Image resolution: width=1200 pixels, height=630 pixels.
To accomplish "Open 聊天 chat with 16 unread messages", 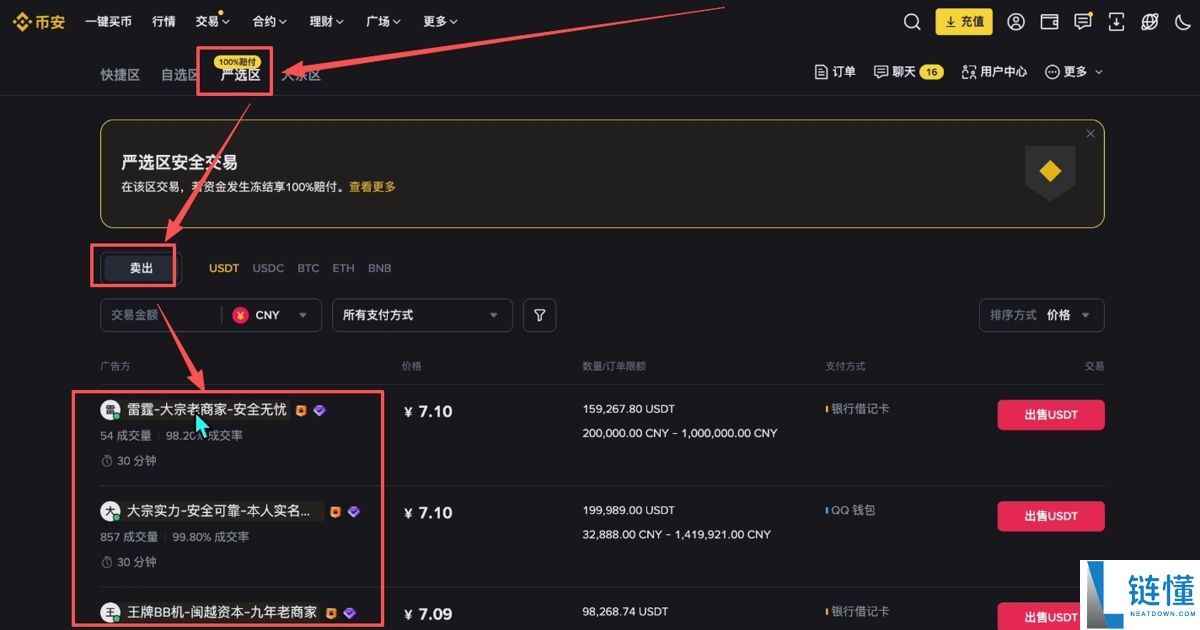I will point(906,71).
